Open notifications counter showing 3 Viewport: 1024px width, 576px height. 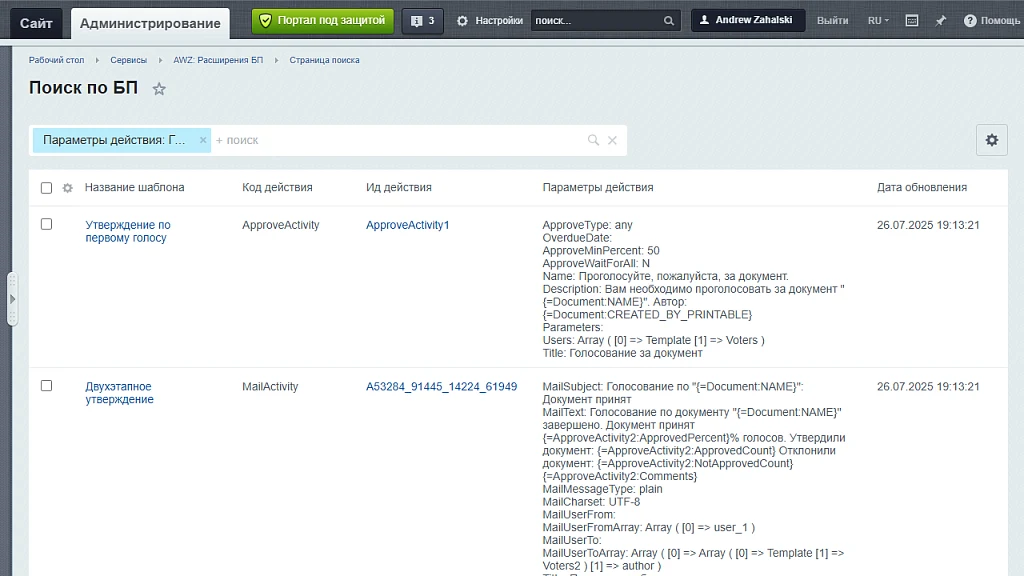tap(423, 21)
